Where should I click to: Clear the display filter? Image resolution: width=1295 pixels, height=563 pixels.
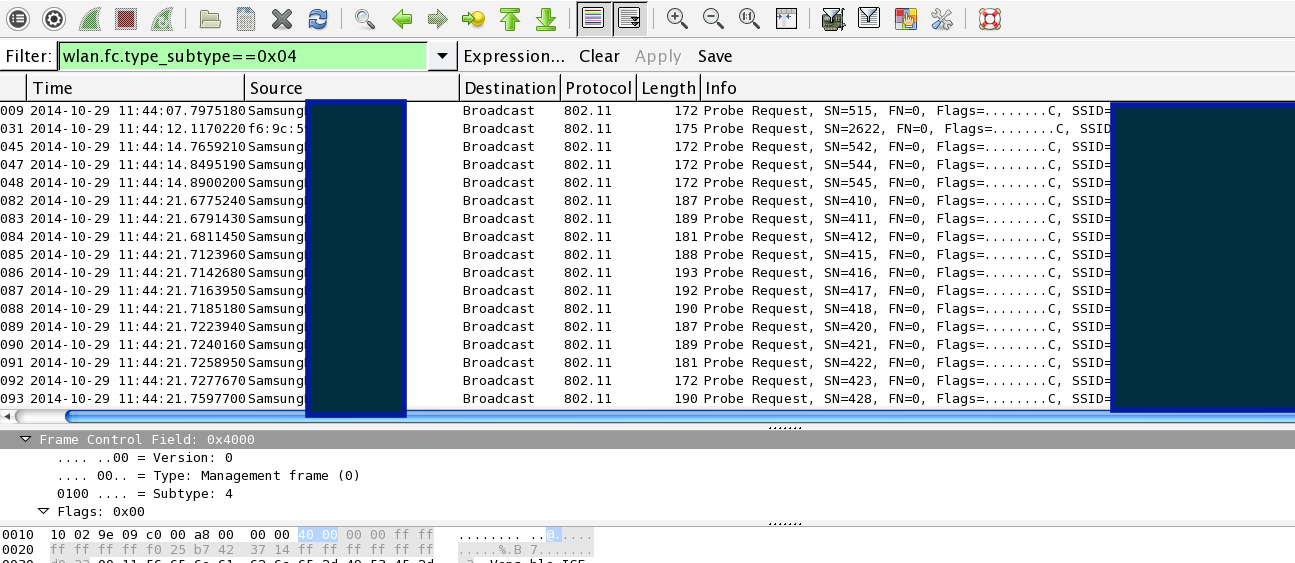coord(599,57)
